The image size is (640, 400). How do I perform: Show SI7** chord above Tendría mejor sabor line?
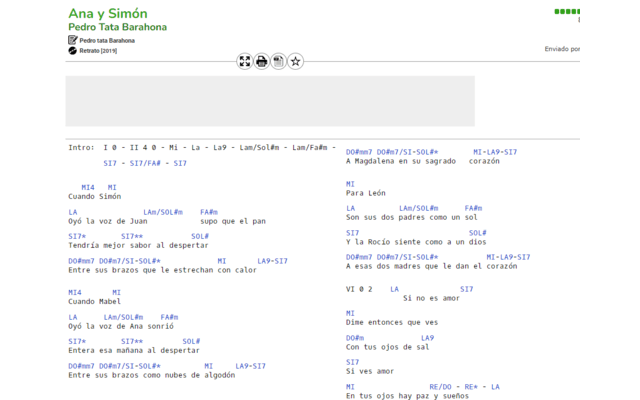point(132,236)
